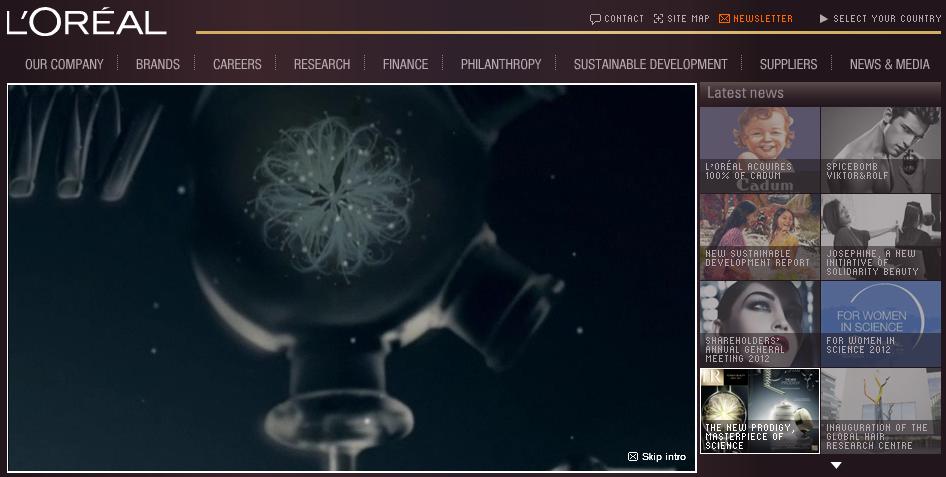Open the Our Company menu
Viewport: 946px width, 477px height.
coord(64,64)
